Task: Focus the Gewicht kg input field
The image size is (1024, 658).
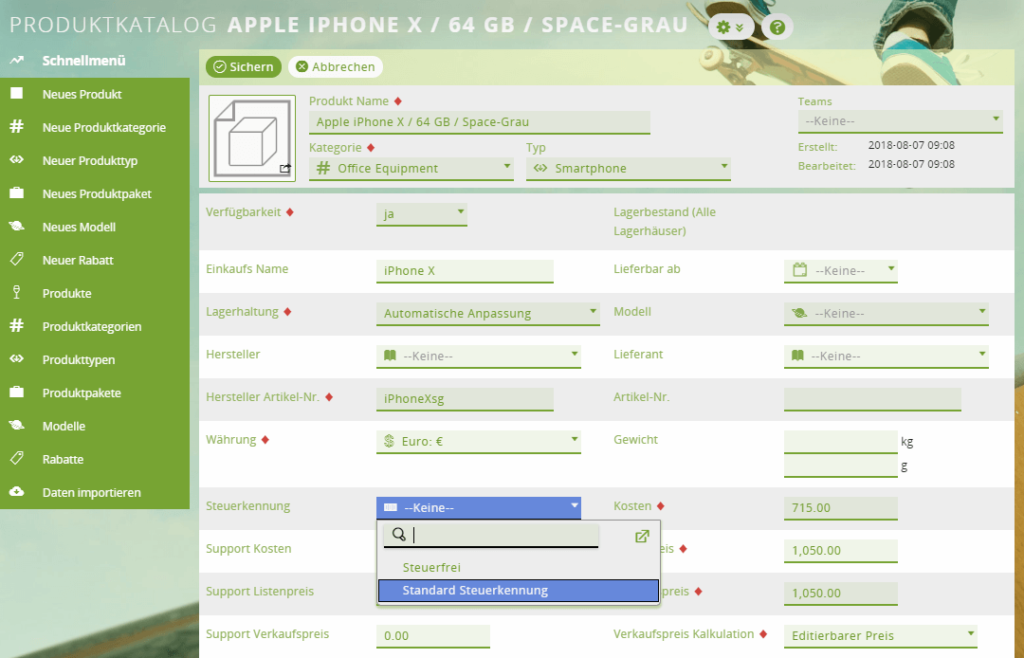Action: click(x=840, y=441)
